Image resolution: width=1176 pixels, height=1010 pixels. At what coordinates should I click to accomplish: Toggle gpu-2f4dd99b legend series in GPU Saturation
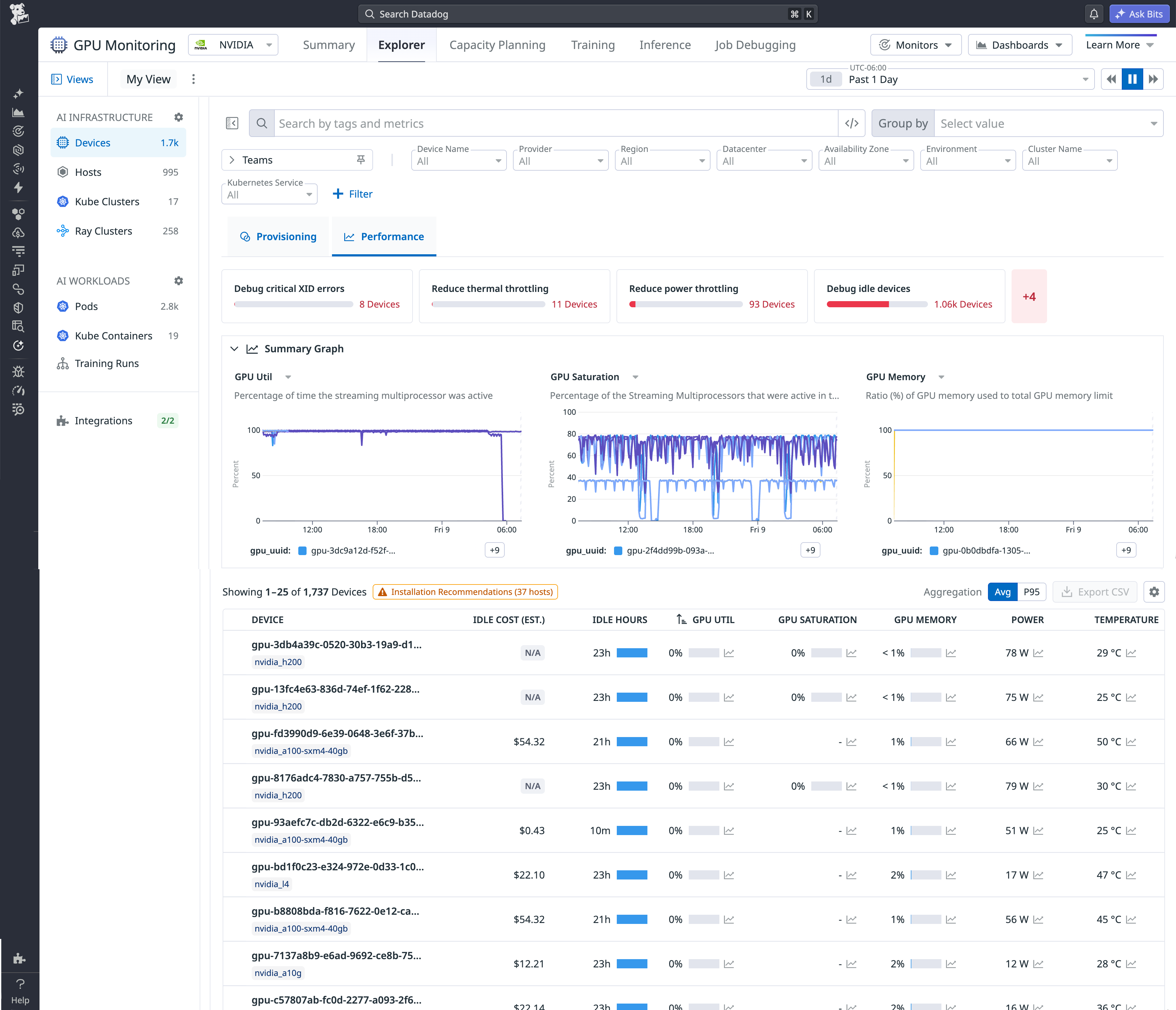[665, 550]
